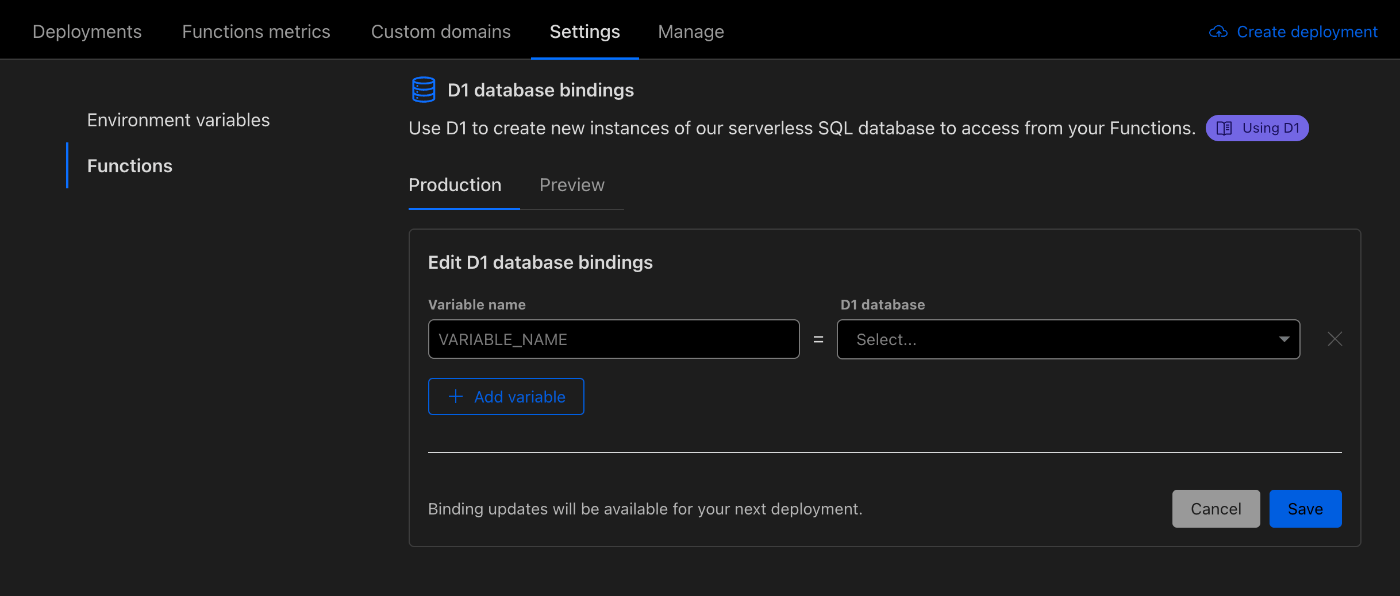The width and height of the screenshot is (1400, 596).
Task: Click the 'Use D1 to create new instances' description
Action: tap(802, 128)
